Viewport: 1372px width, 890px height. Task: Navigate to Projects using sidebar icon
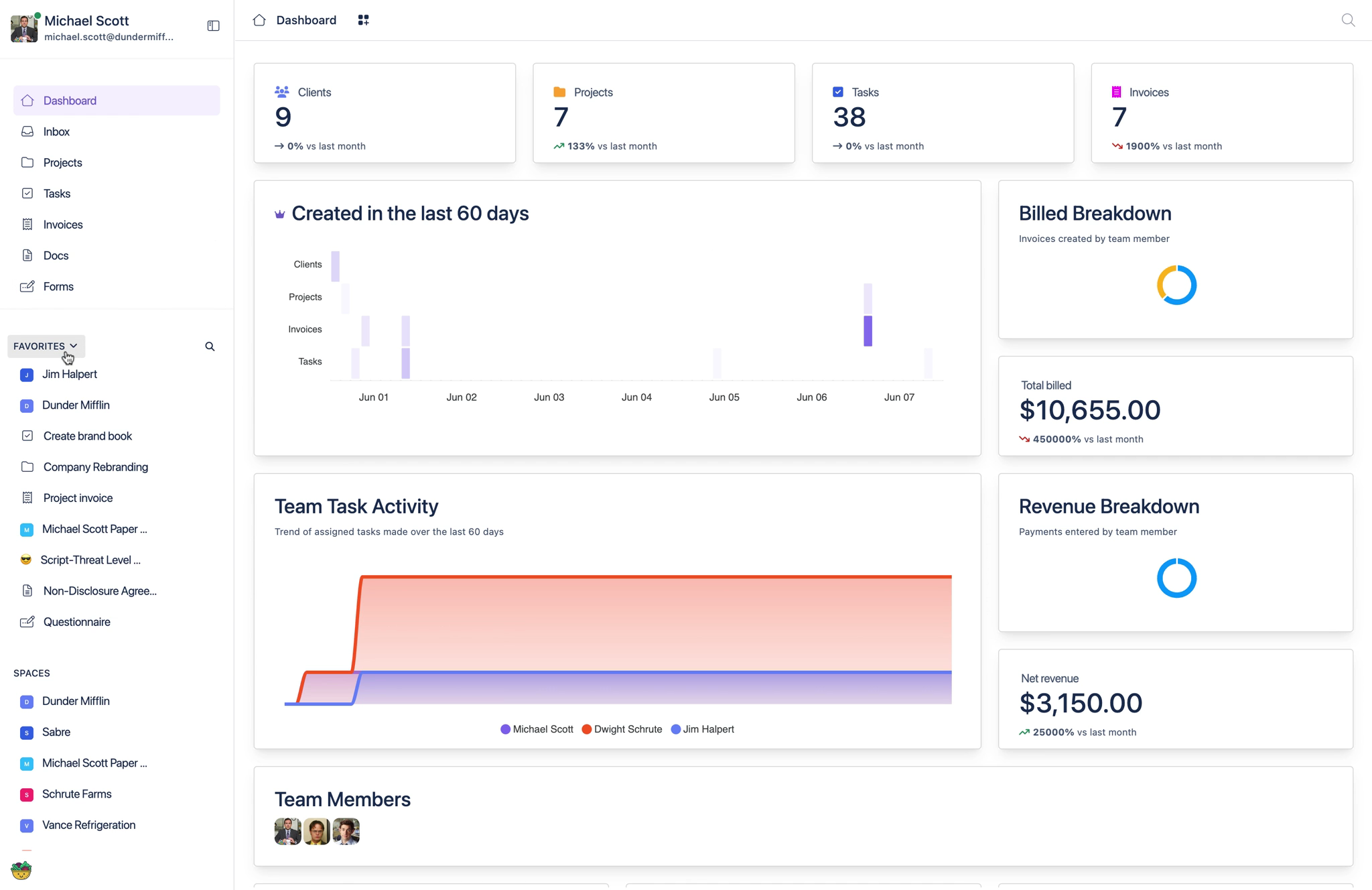[x=27, y=162]
